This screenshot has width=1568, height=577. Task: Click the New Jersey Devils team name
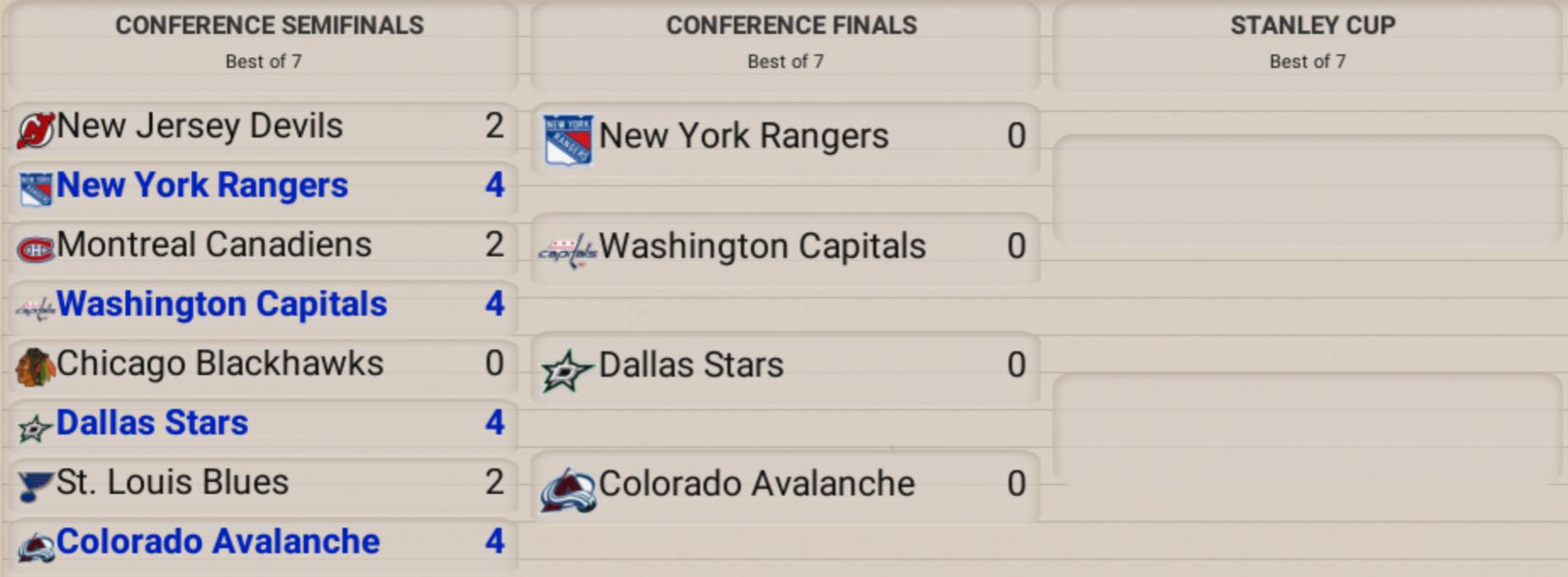pos(199,126)
